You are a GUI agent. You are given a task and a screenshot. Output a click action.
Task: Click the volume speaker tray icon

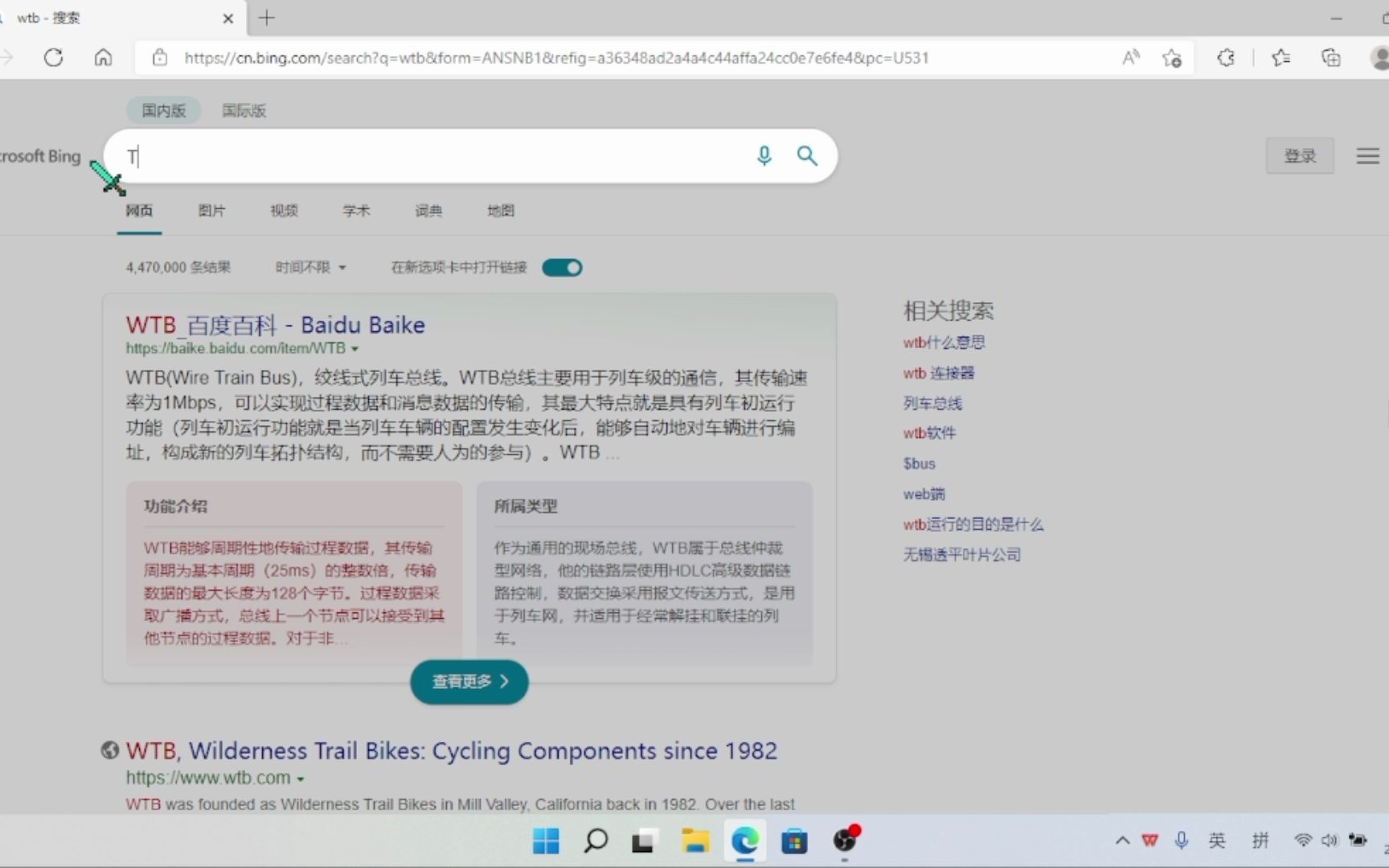(x=1330, y=841)
